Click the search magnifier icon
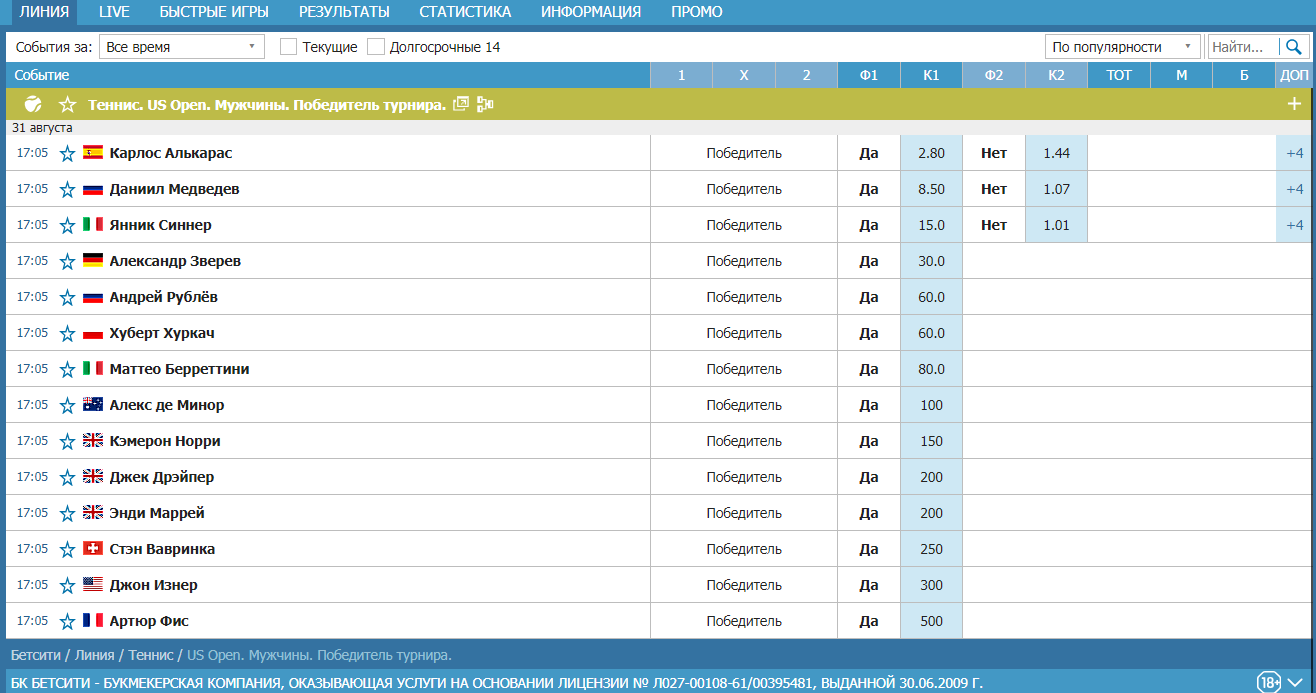 (x=1294, y=47)
